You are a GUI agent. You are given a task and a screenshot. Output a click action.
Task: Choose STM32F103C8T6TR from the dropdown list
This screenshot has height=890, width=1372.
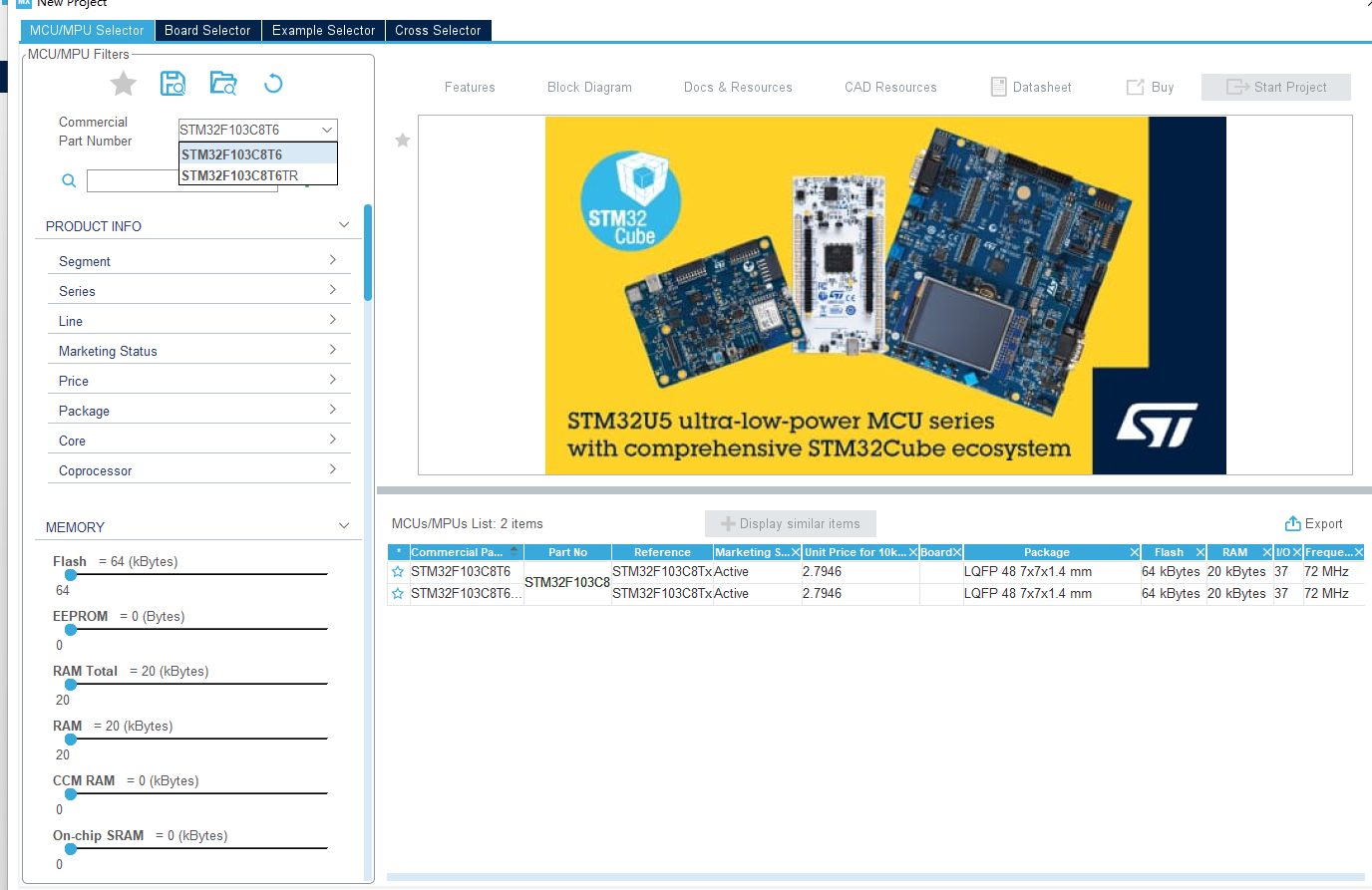click(258, 175)
